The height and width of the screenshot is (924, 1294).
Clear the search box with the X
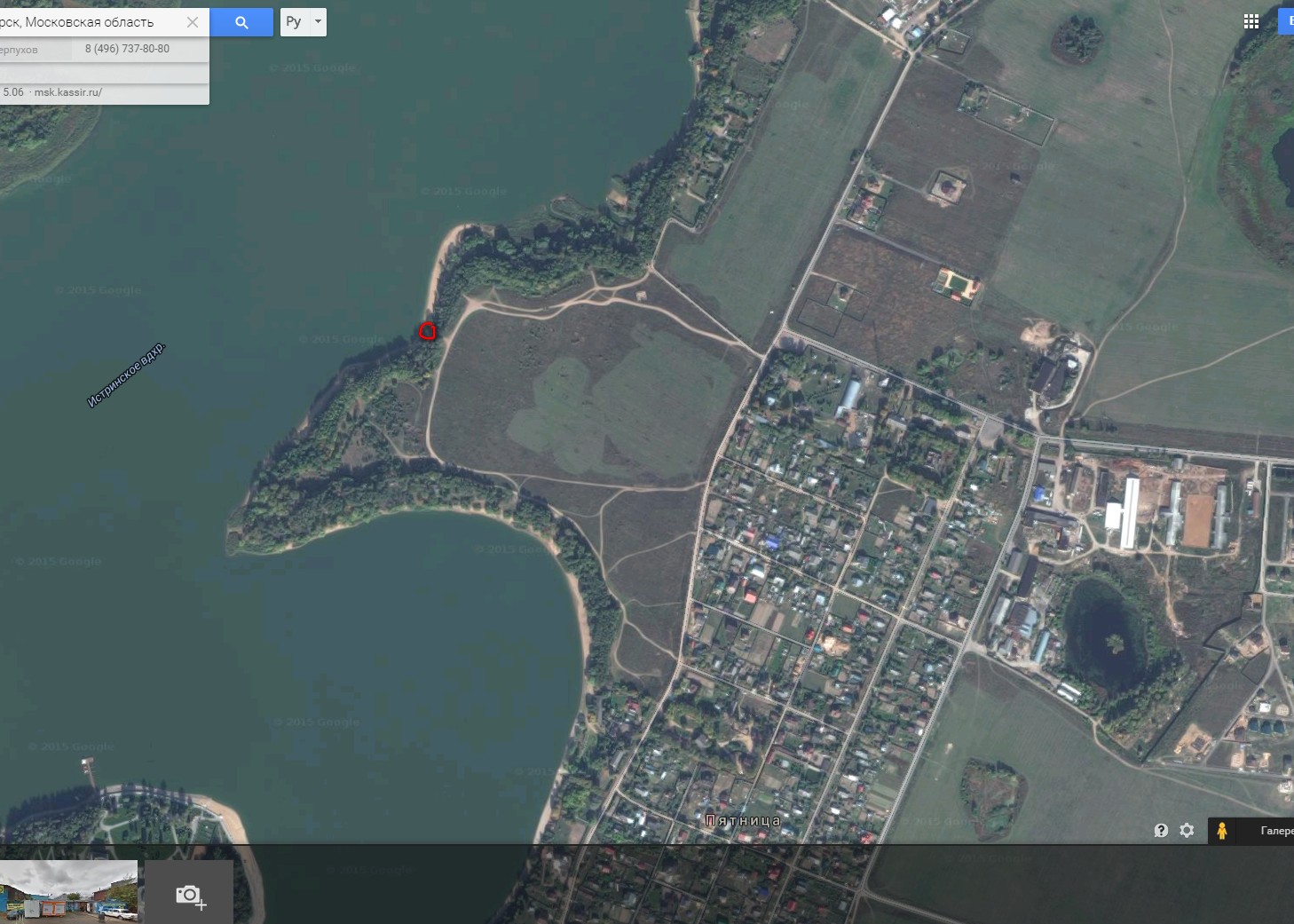(192, 22)
